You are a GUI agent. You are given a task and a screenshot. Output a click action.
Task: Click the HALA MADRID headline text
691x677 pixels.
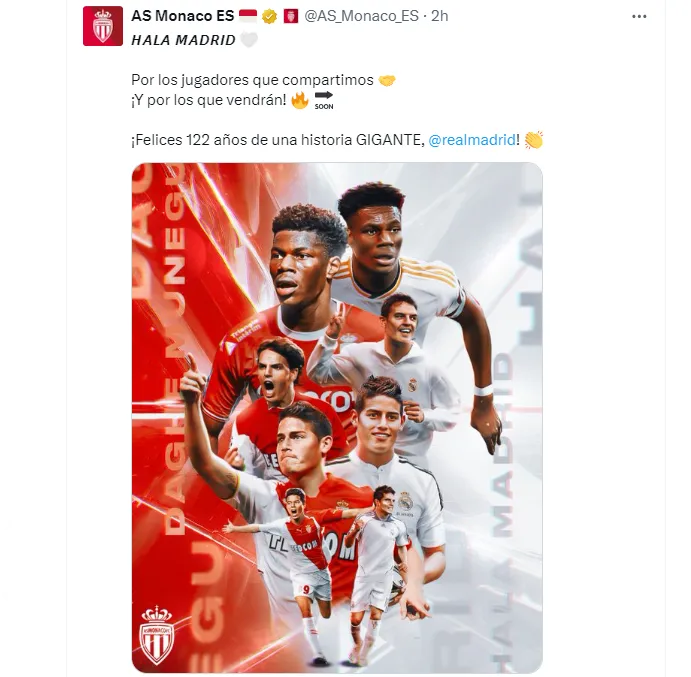point(183,40)
